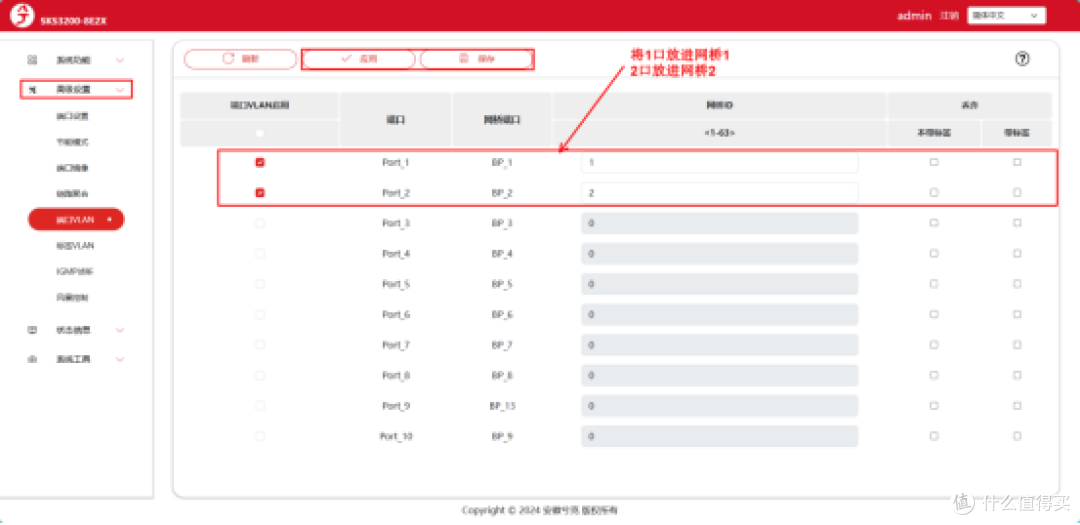The height and width of the screenshot is (525, 1080).
Task: Click the Port_4 cell
Action: (395, 254)
